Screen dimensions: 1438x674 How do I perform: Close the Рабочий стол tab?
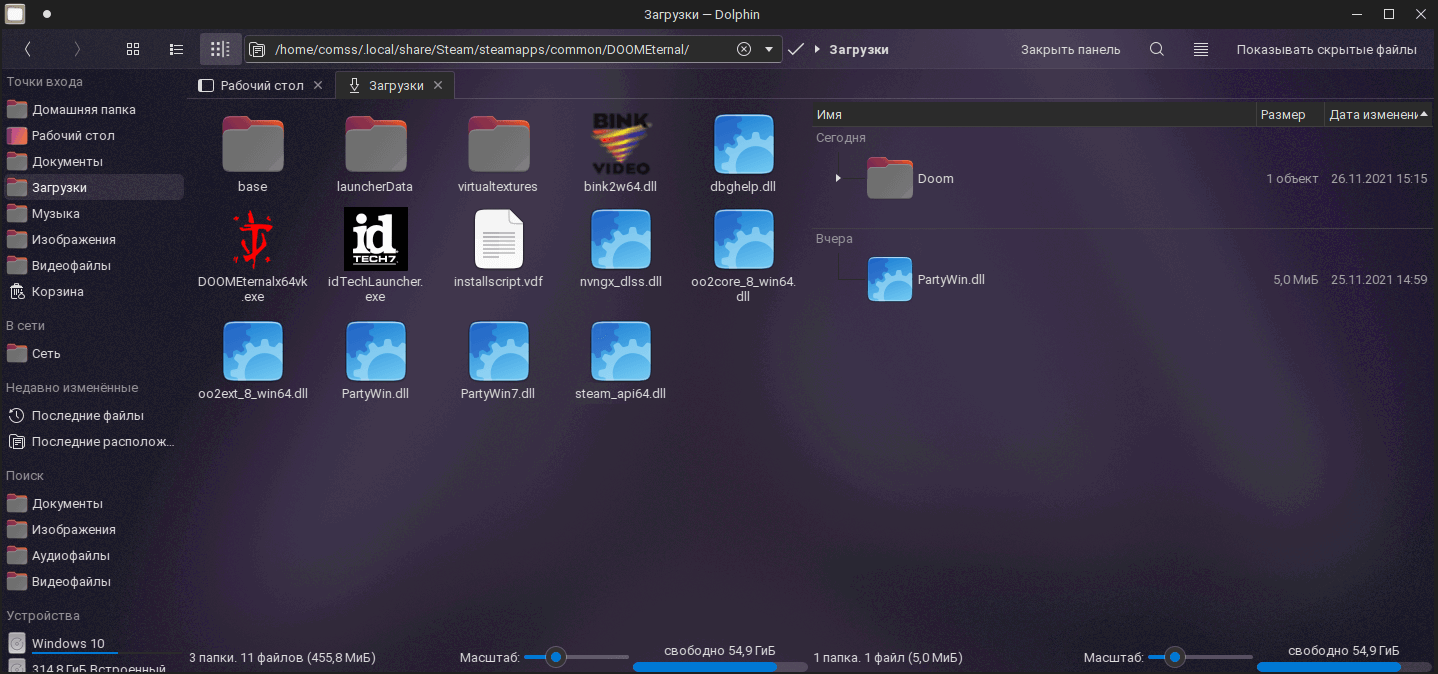[x=318, y=86]
